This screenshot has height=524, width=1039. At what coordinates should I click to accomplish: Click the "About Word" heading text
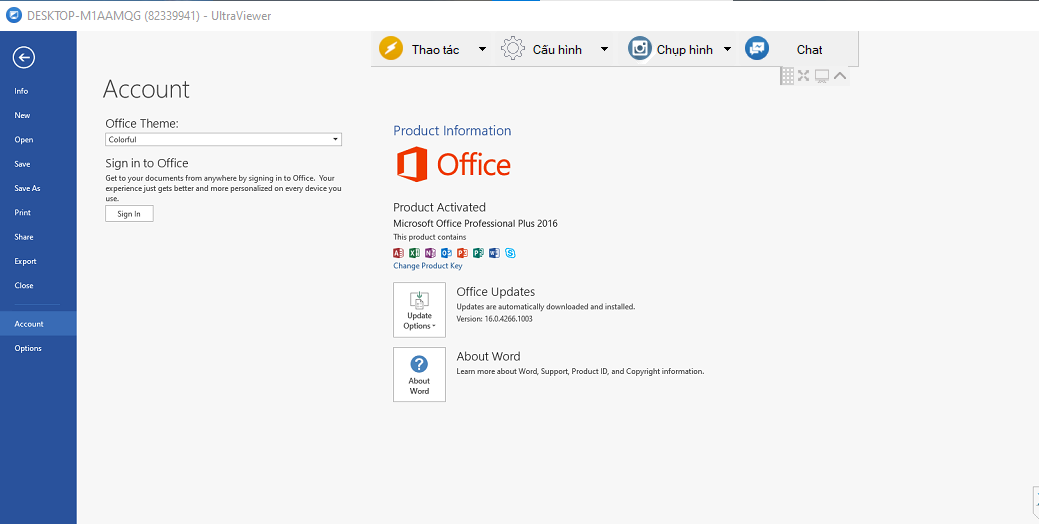pos(488,356)
